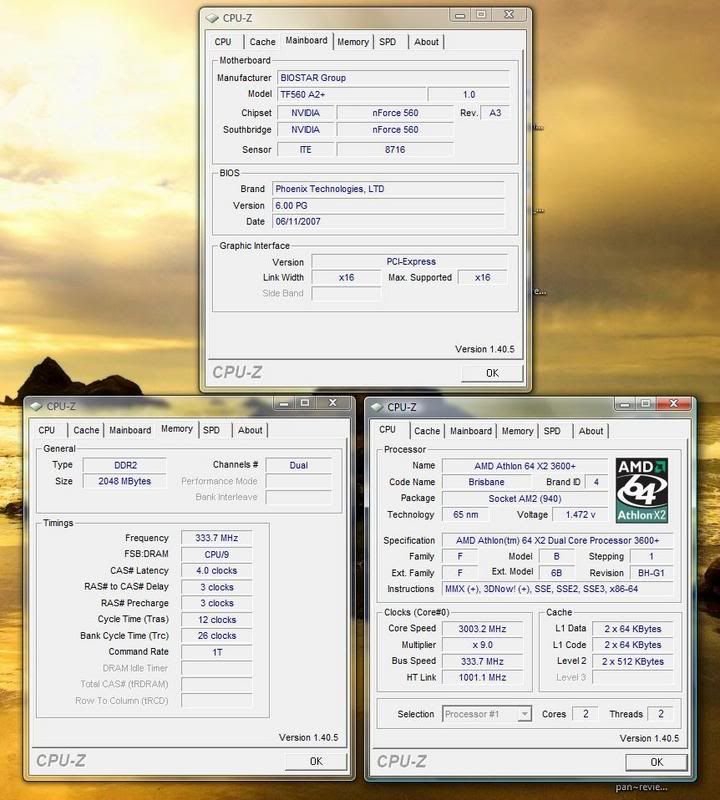Open Cache tab in CPU window

point(427,431)
